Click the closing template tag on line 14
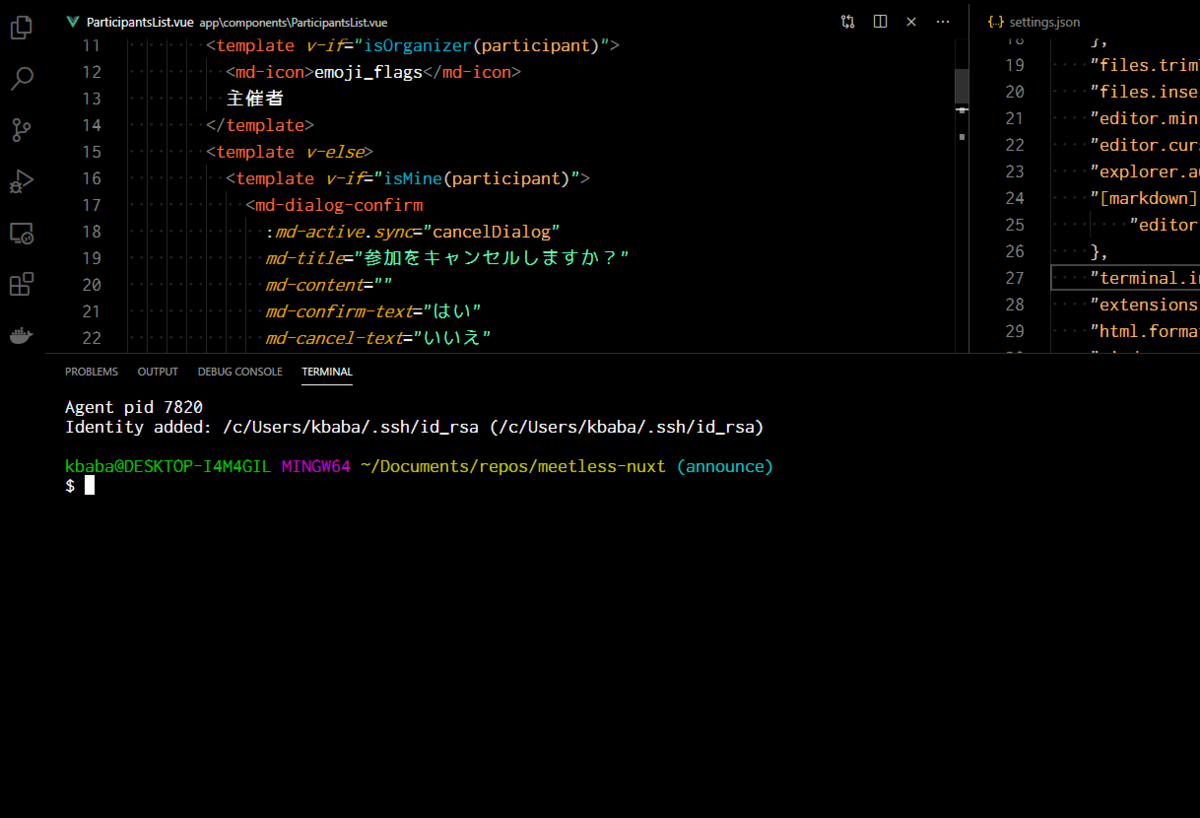The image size is (1200, 818). point(260,125)
